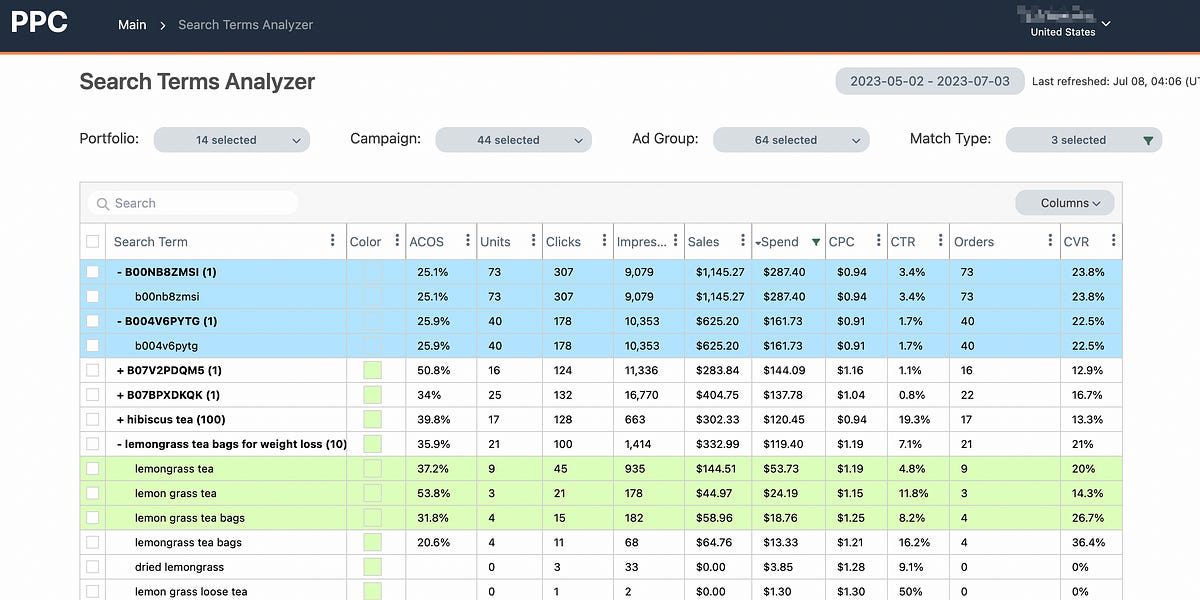Click the green Match Type filter icon
The image size is (1200, 600).
pos(1148,141)
